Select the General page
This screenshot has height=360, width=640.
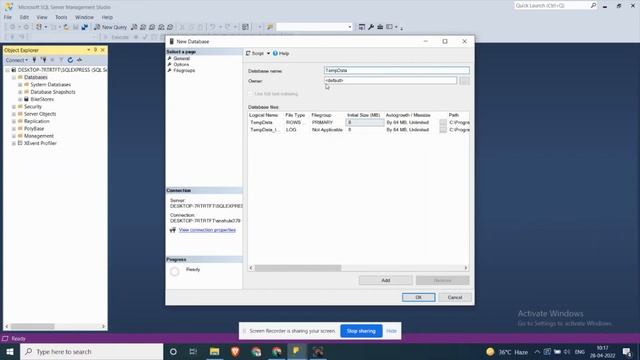(181, 58)
